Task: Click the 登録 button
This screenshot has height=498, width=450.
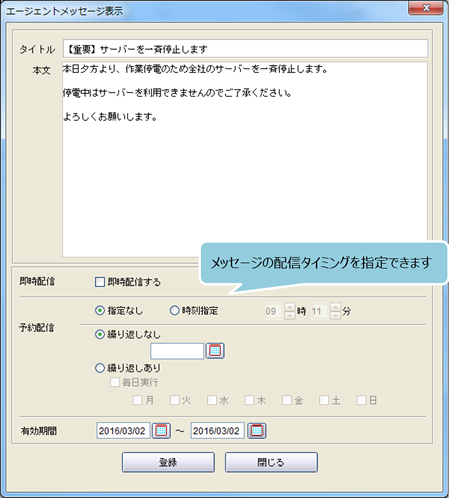Action: [x=168, y=462]
